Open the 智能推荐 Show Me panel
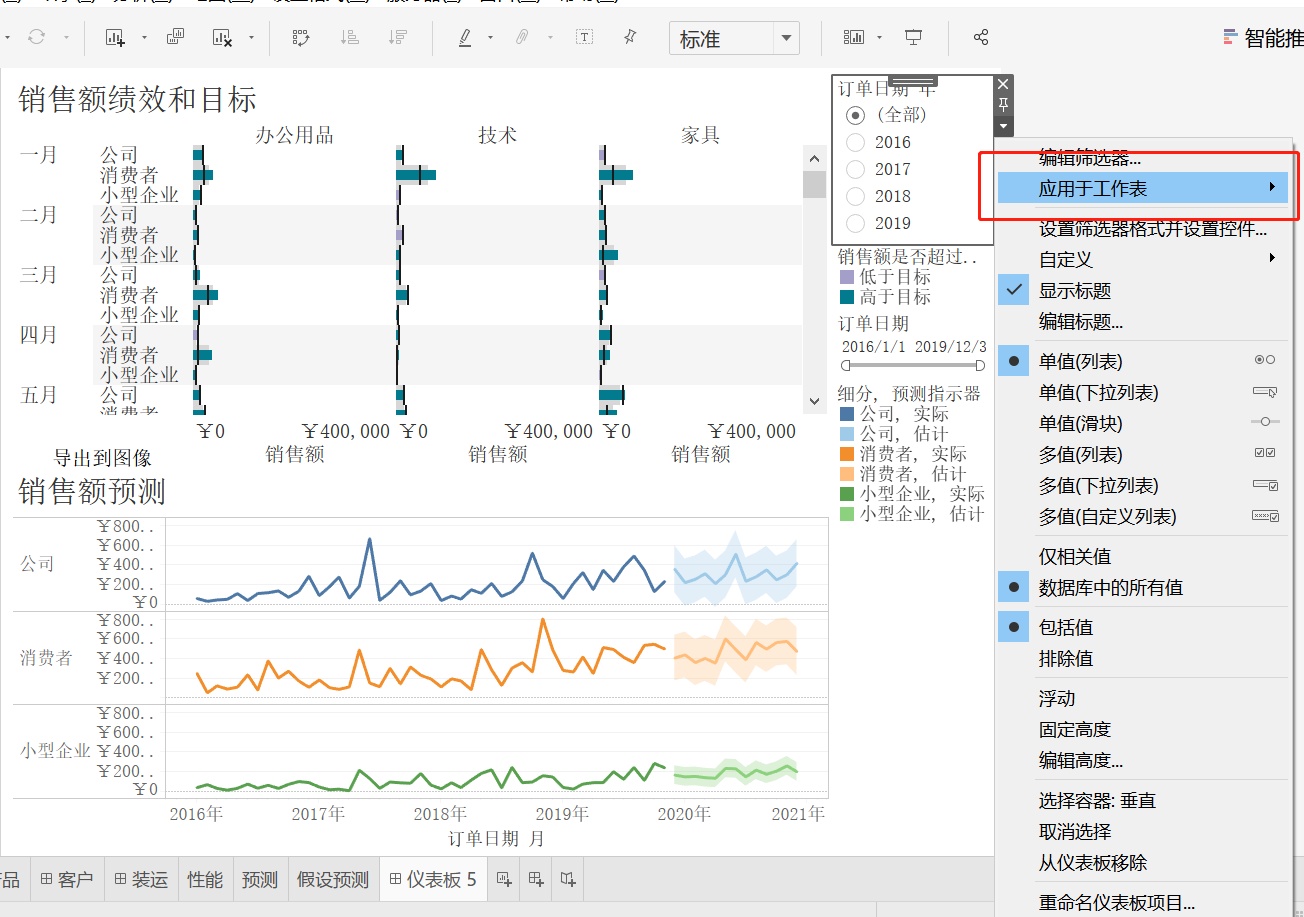This screenshot has width=1304, height=917. tap(1263, 38)
